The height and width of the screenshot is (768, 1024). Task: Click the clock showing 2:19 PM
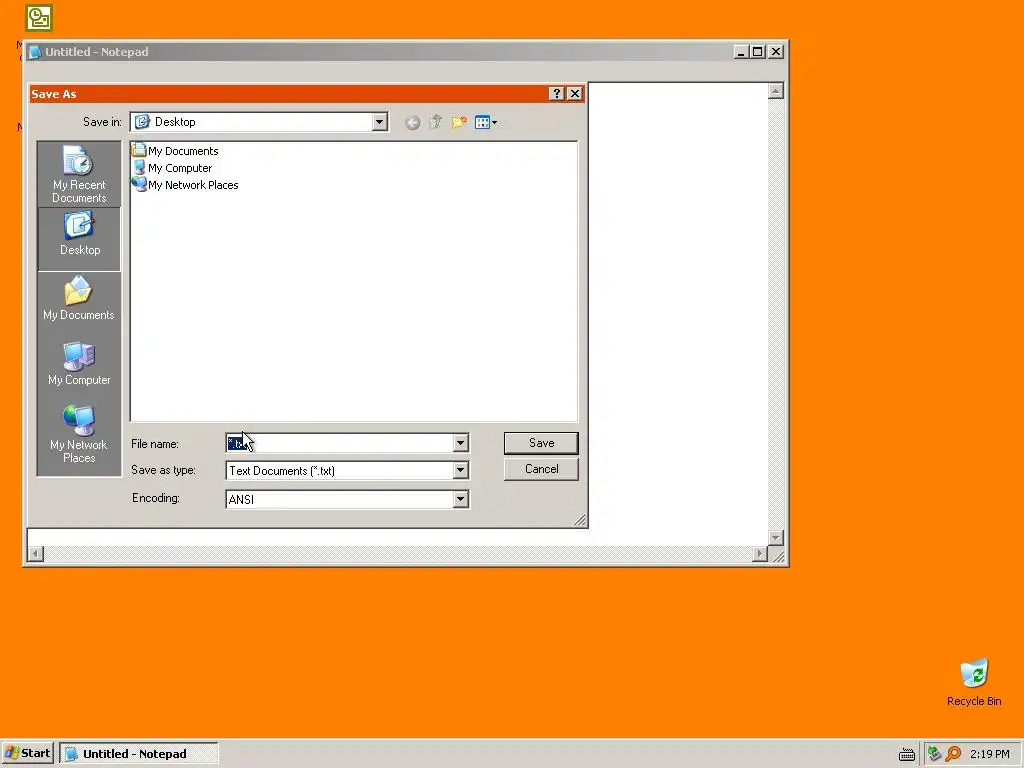tap(989, 754)
